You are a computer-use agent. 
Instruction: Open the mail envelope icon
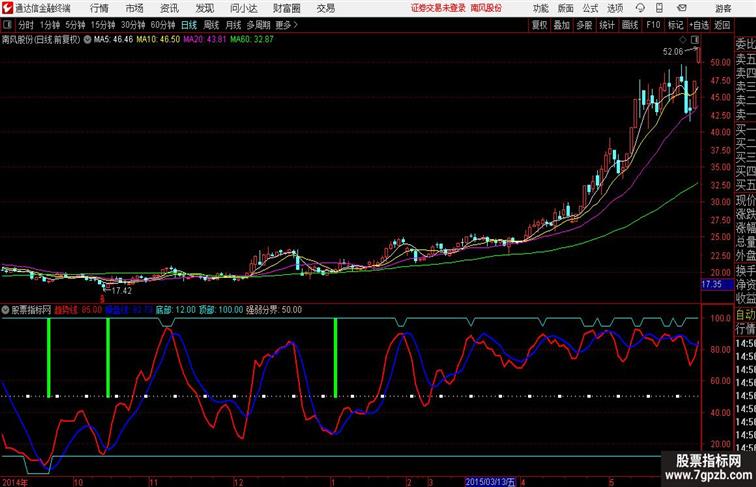pos(682,8)
